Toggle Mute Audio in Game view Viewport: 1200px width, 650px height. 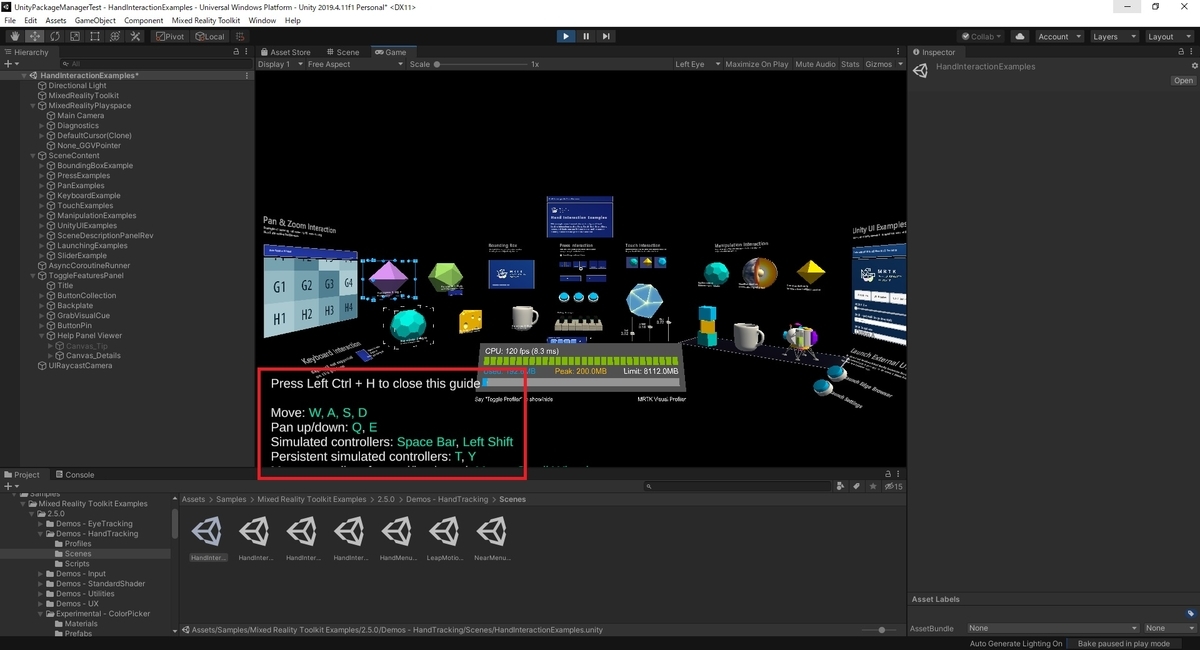click(x=815, y=64)
